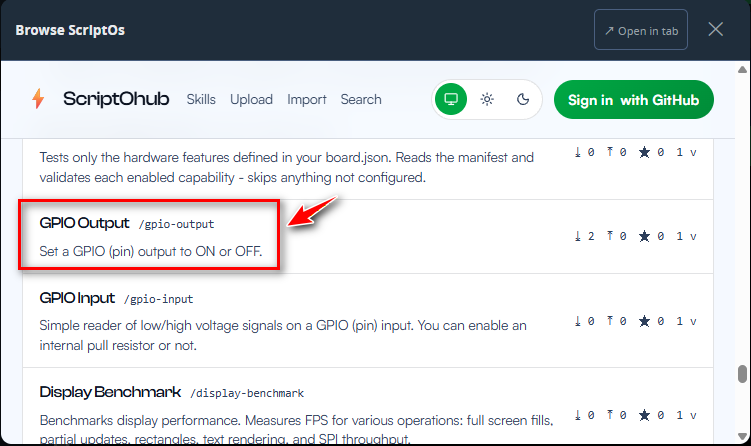Click the download count icon on Display Benchmark row
Image resolution: width=751 pixels, height=446 pixels.
pos(578,415)
